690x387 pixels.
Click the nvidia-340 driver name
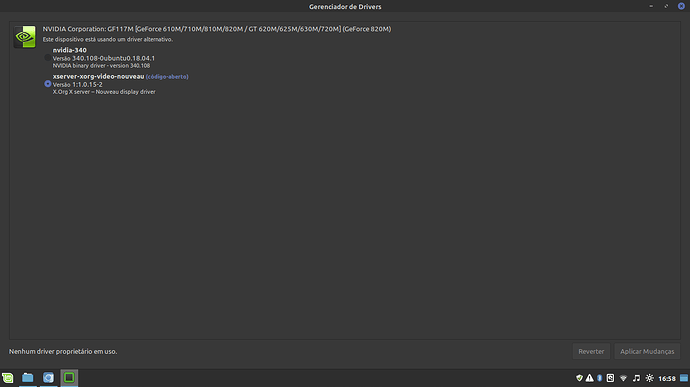(x=70, y=50)
